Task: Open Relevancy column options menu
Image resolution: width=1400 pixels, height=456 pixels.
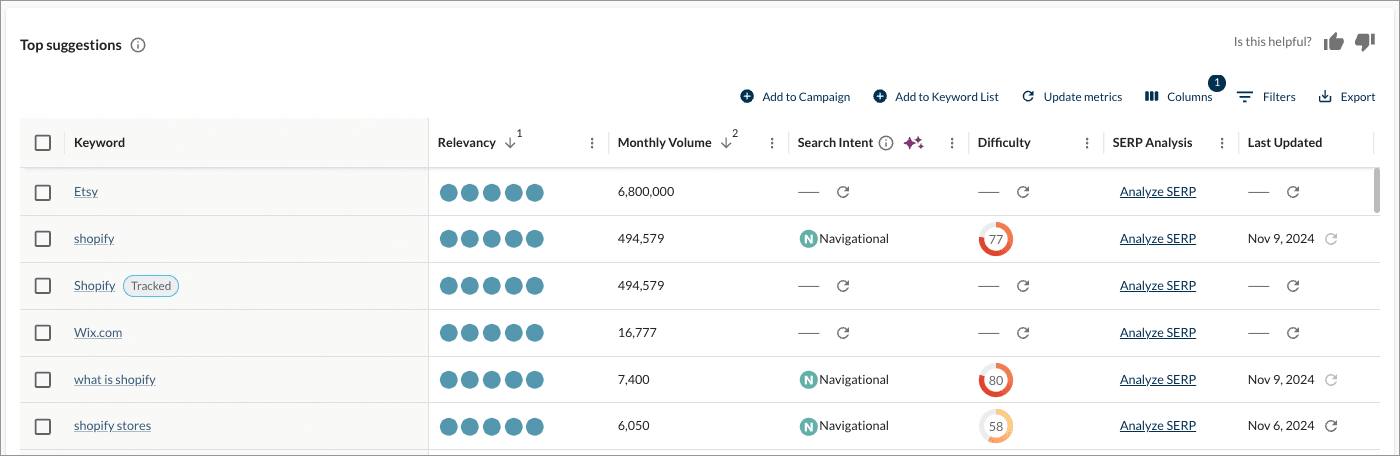Action: click(592, 143)
